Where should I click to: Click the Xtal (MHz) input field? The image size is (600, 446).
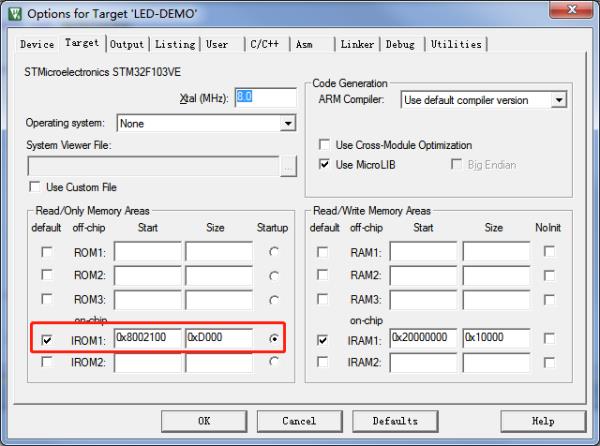pos(265,98)
